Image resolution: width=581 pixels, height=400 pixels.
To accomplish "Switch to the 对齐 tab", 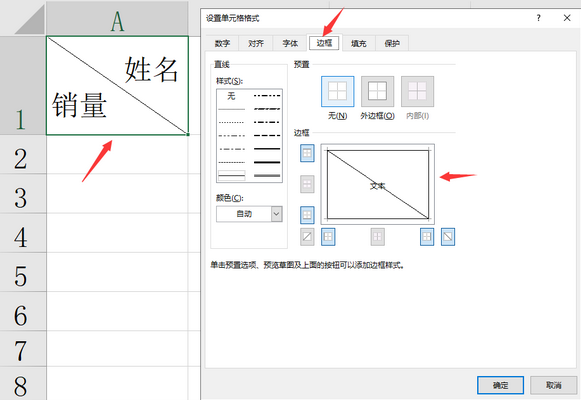I will (256, 43).
